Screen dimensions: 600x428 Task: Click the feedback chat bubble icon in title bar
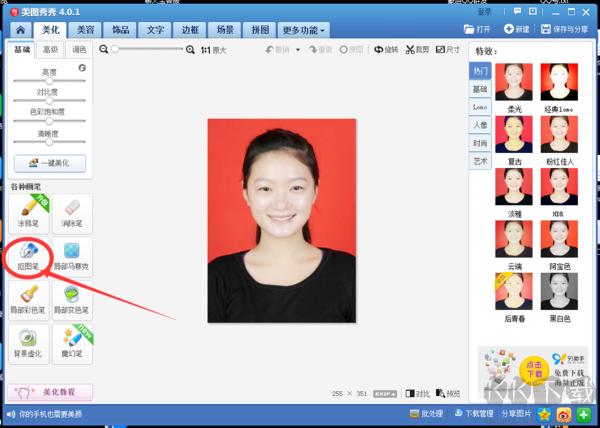tap(517, 11)
